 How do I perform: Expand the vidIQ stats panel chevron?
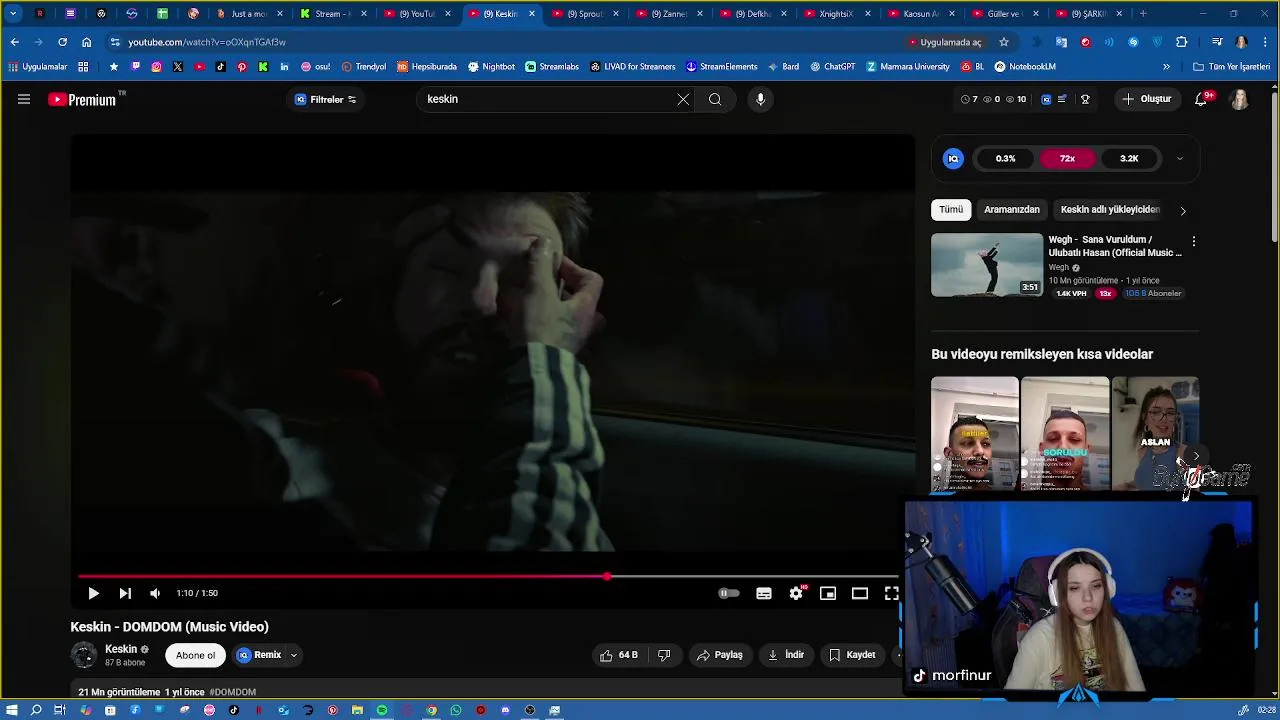pyautogui.click(x=1180, y=158)
